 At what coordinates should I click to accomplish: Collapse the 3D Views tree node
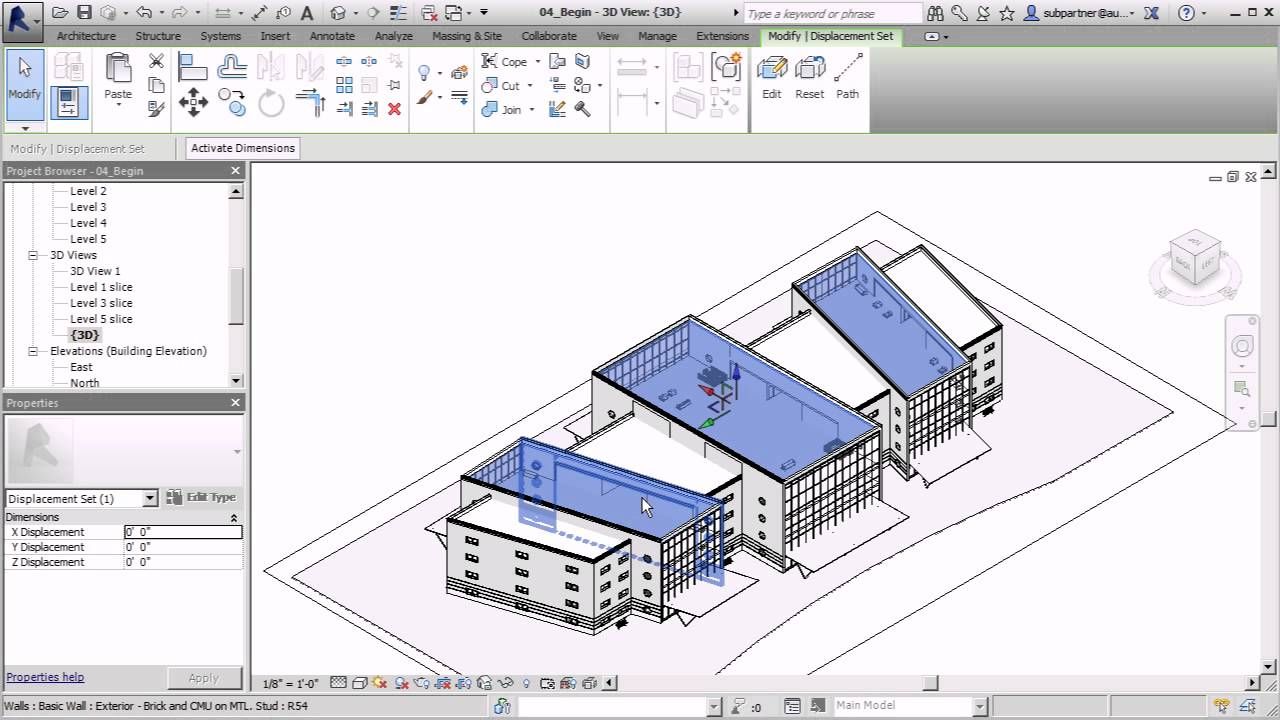33,255
